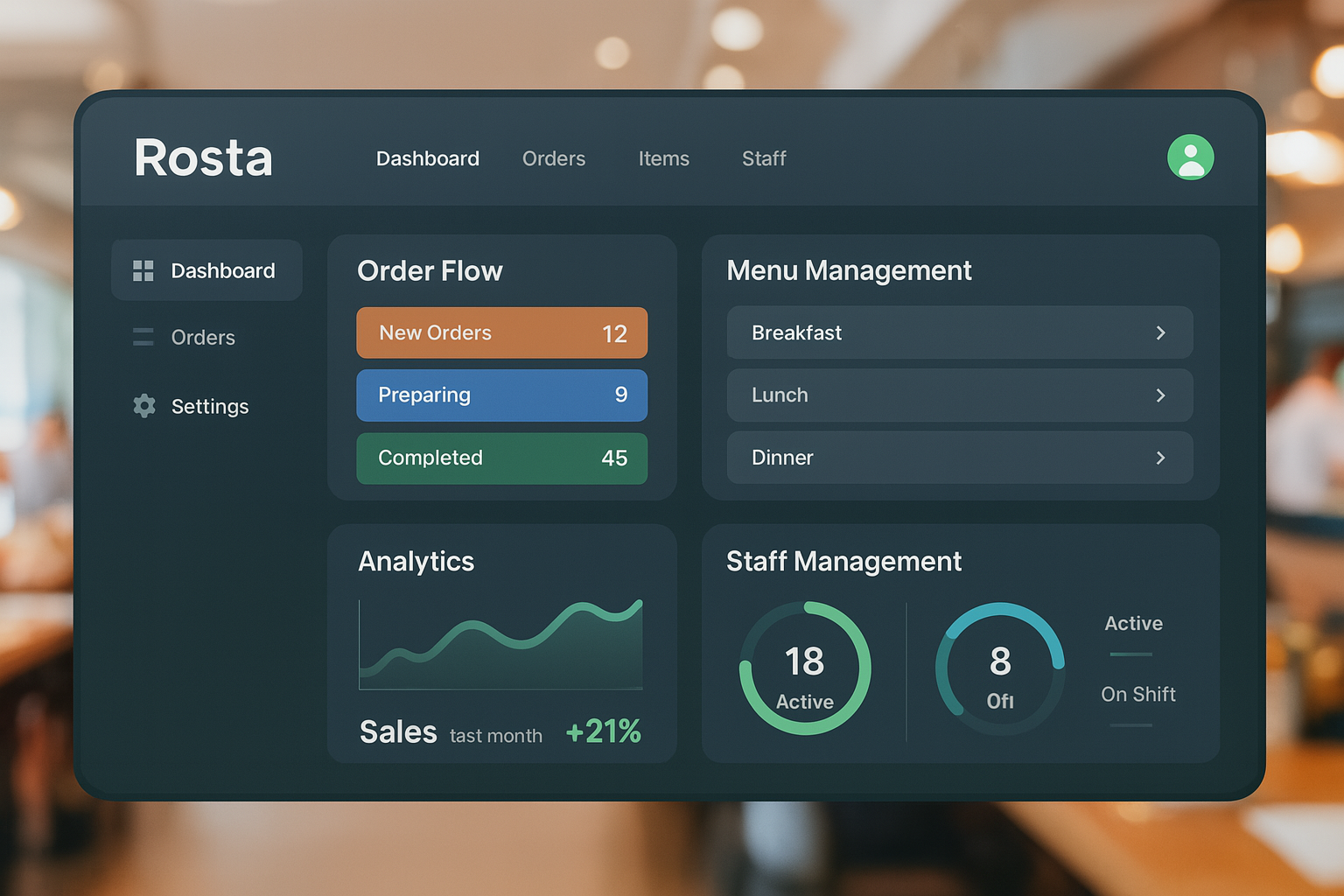
Task: Open the top Orders tab
Action: tap(554, 158)
